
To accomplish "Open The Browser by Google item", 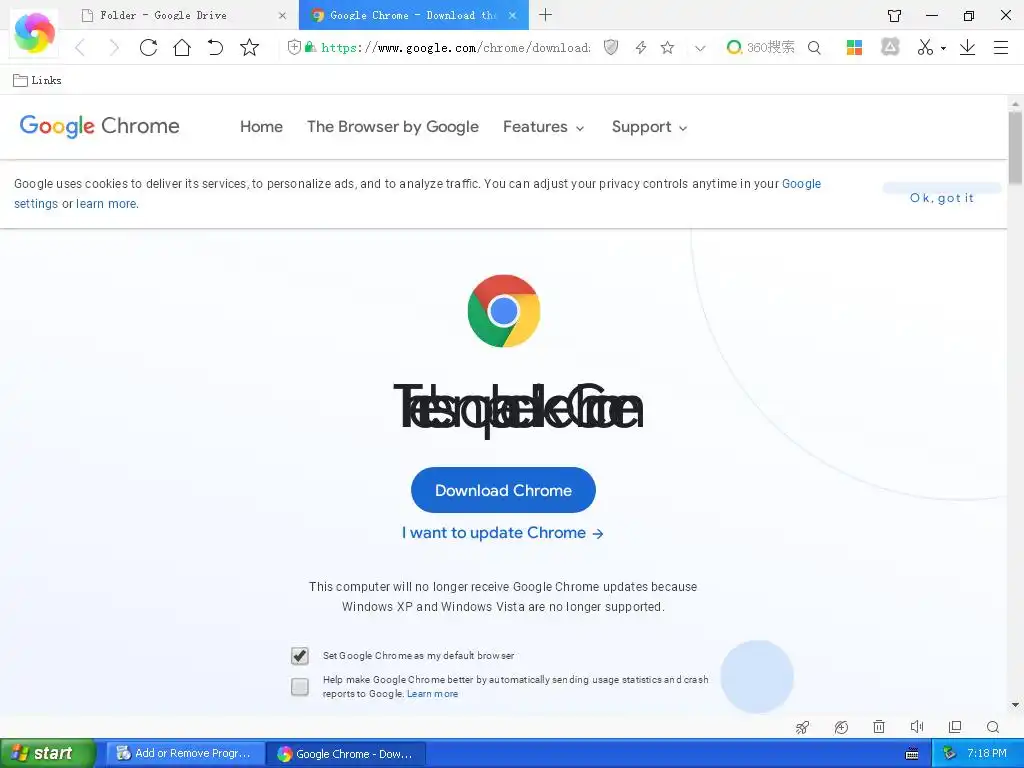I will 392,127.
